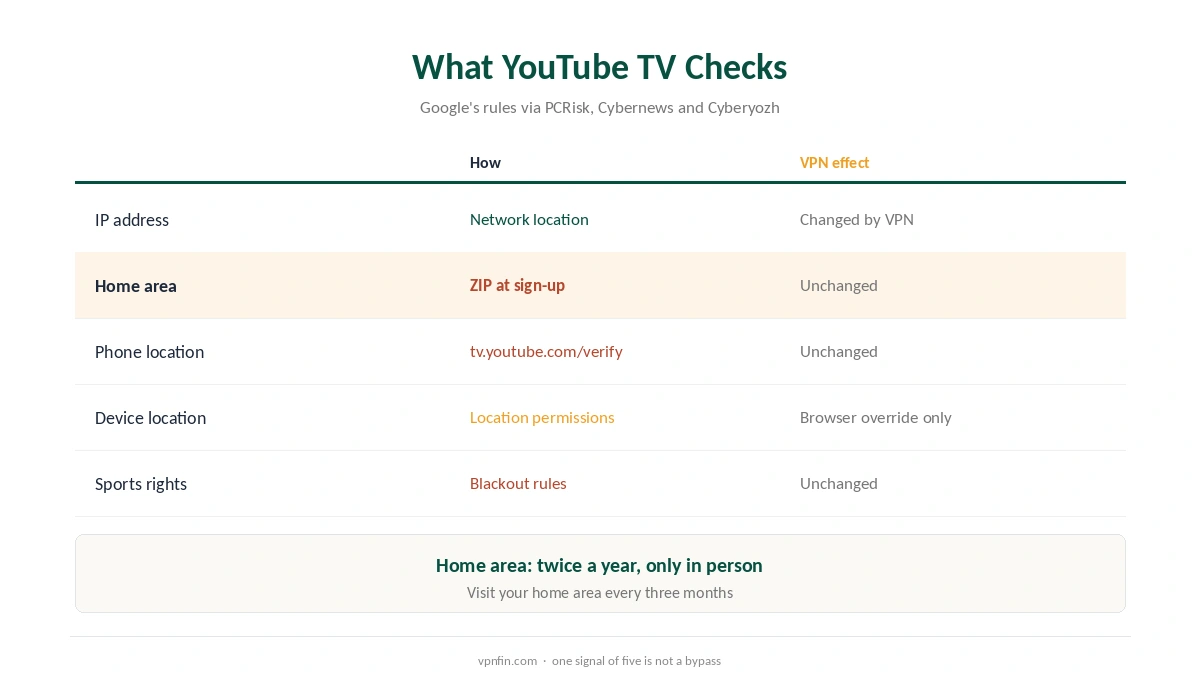Click 'Unchanged' in the Phone location row
1200x680 pixels.
pyautogui.click(x=838, y=352)
